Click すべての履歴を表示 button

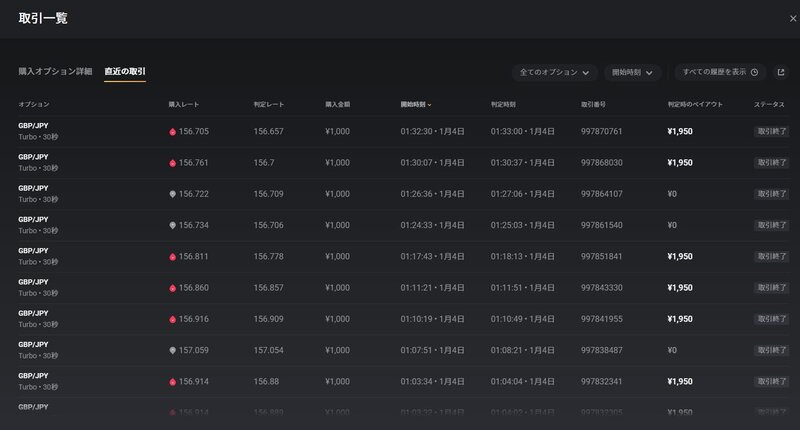point(719,72)
